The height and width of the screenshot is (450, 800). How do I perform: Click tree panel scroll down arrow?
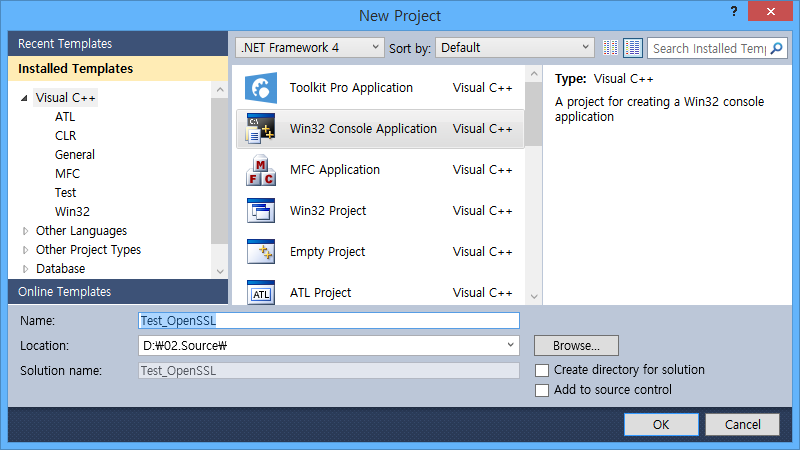(x=220, y=271)
